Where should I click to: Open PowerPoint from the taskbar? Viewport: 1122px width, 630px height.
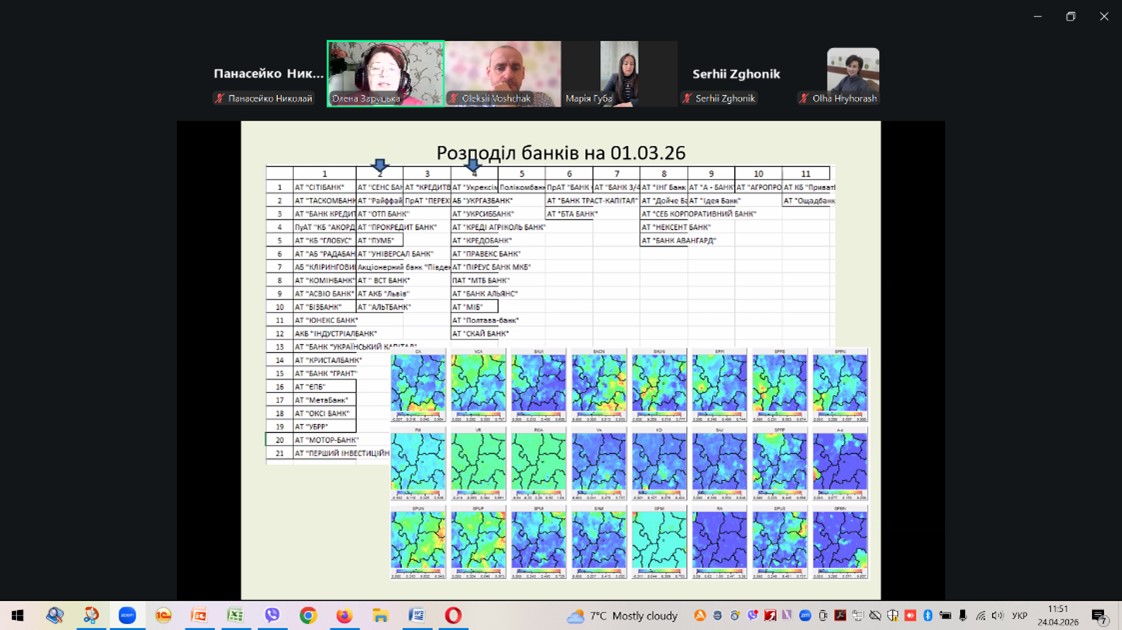[x=199, y=616]
